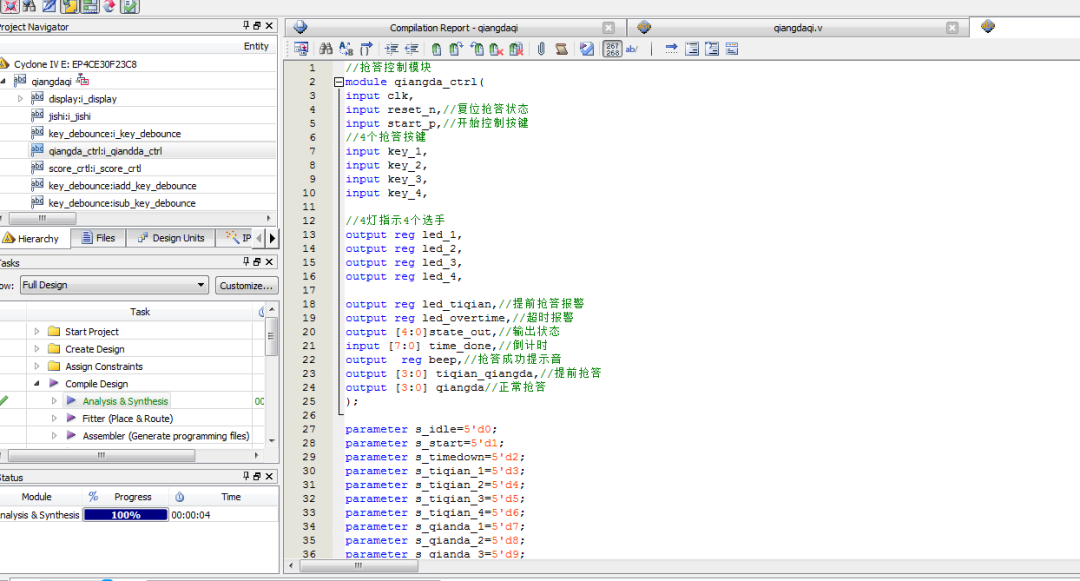Click the binoculars Find icon in editor toolbar

click(x=325, y=48)
